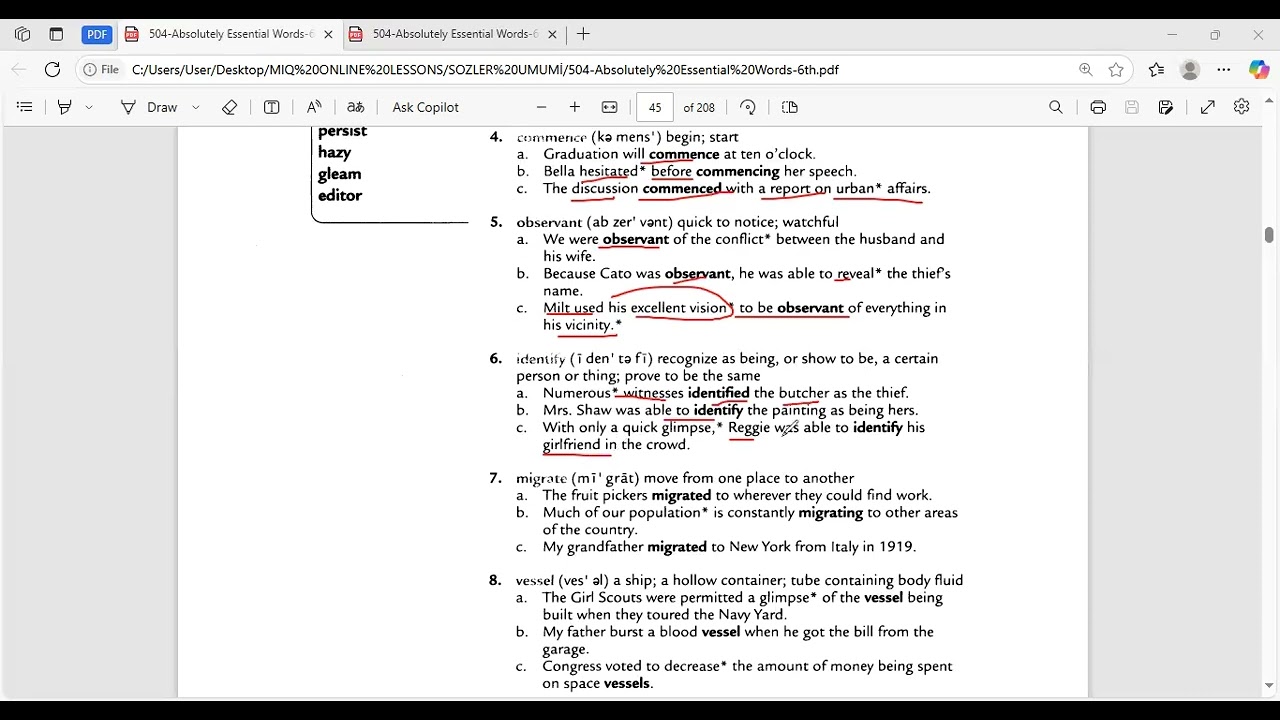Click the browser zoom magnifier icon in address bar
The width and height of the screenshot is (1280, 720).
coord(1086,70)
